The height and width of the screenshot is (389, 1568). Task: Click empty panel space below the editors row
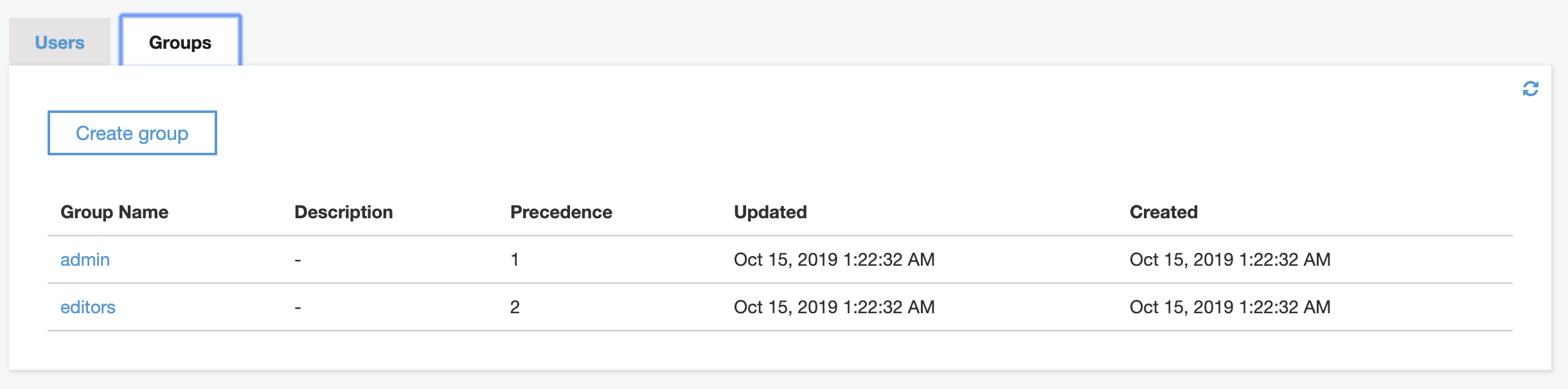click(771, 350)
